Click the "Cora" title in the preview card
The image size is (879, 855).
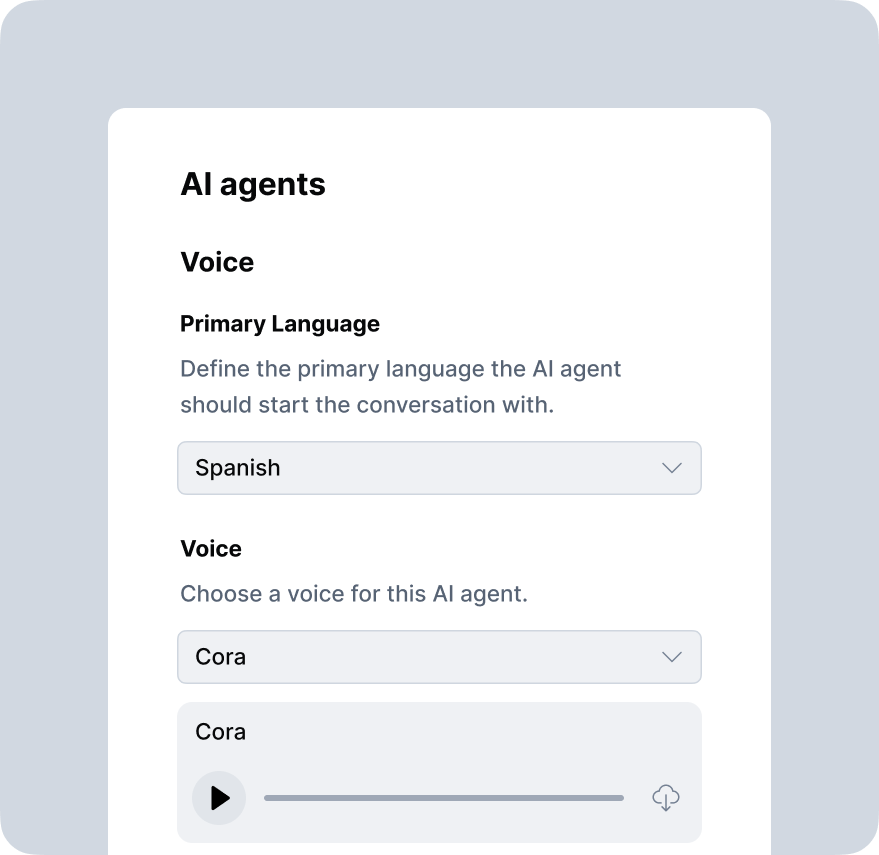point(221,732)
